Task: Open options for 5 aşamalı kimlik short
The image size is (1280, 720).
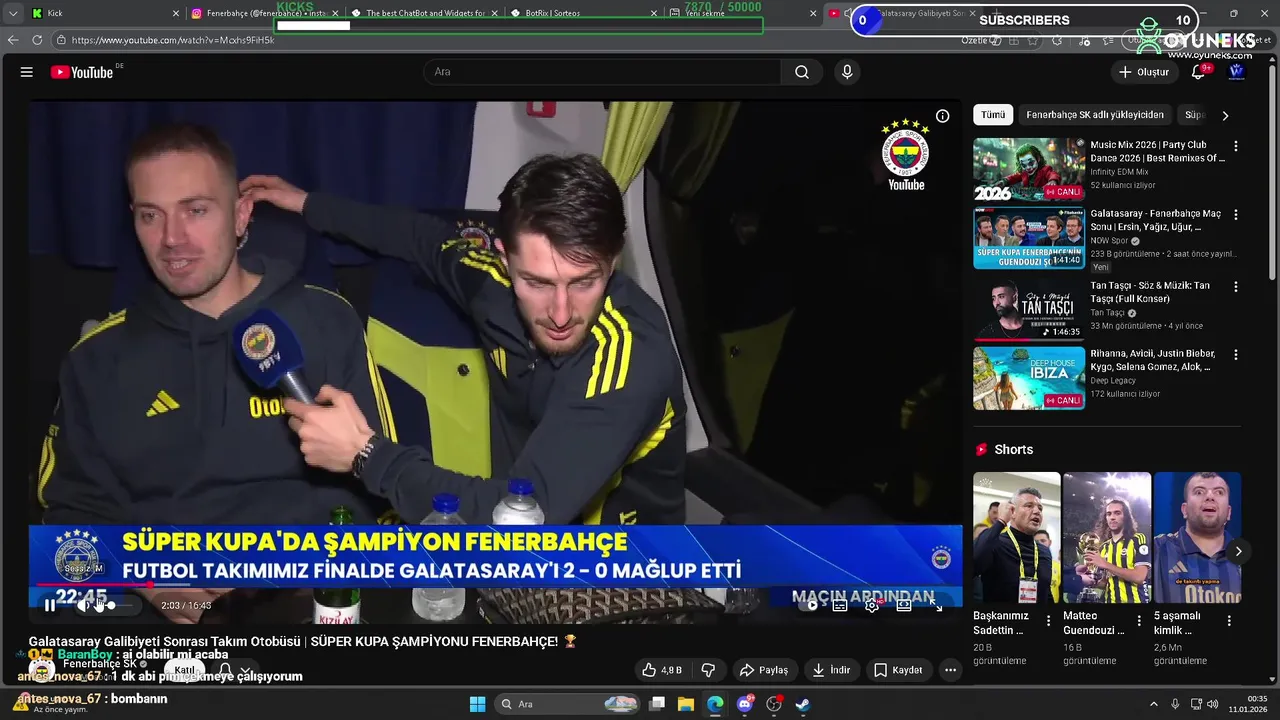Action: [1229, 621]
